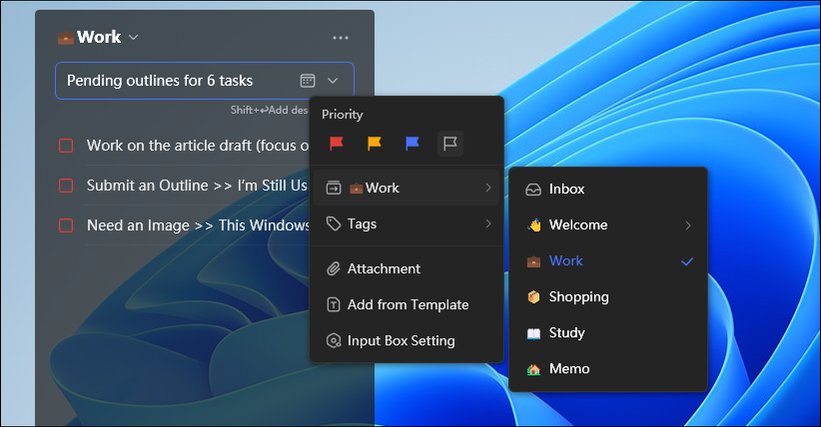Image resolution: width=821 pixels, height=427 pixels.
Task: Expand the Work list title dropdown
Action: pos(134,38)
